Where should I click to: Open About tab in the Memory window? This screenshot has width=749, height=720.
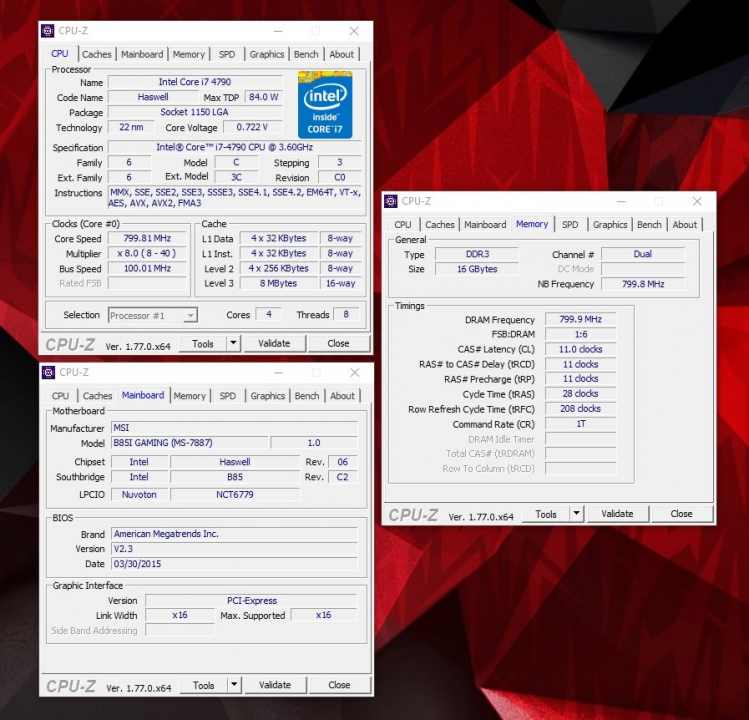coord(685,225)
